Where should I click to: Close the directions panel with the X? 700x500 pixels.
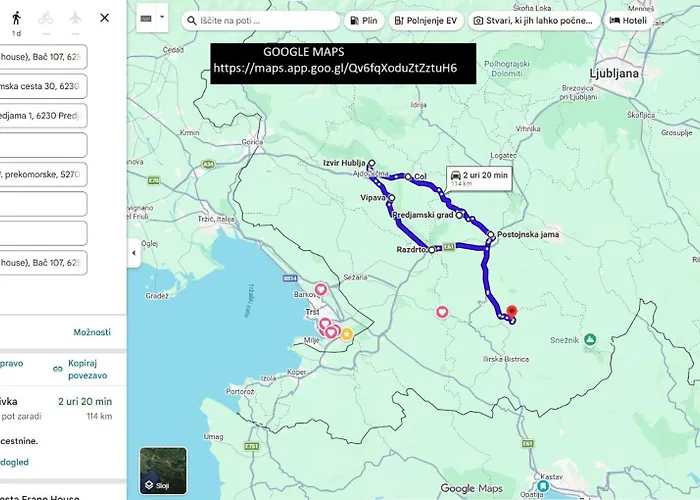point(105,18)
